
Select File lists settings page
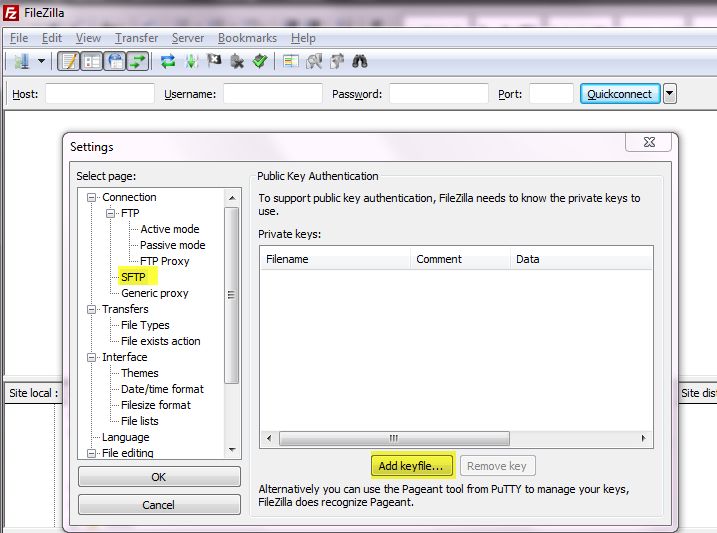coord(139,421)
